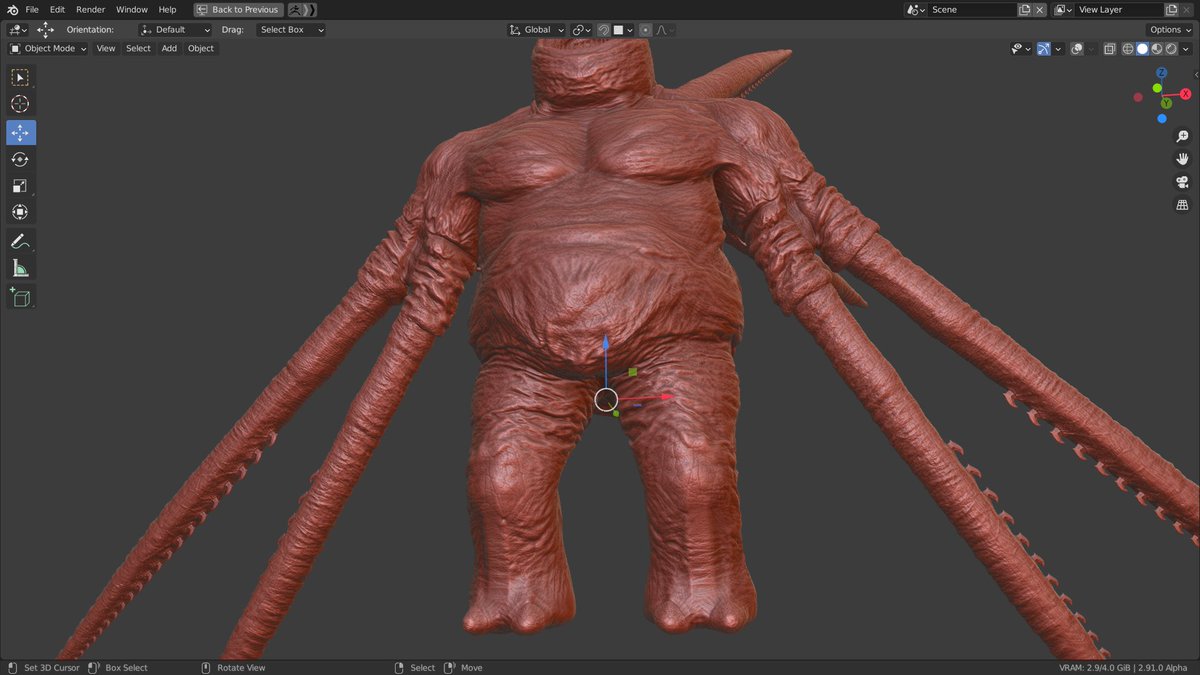Select the Scale tool
Viewport: 1200px width, 675px height.
coord(20,185)
